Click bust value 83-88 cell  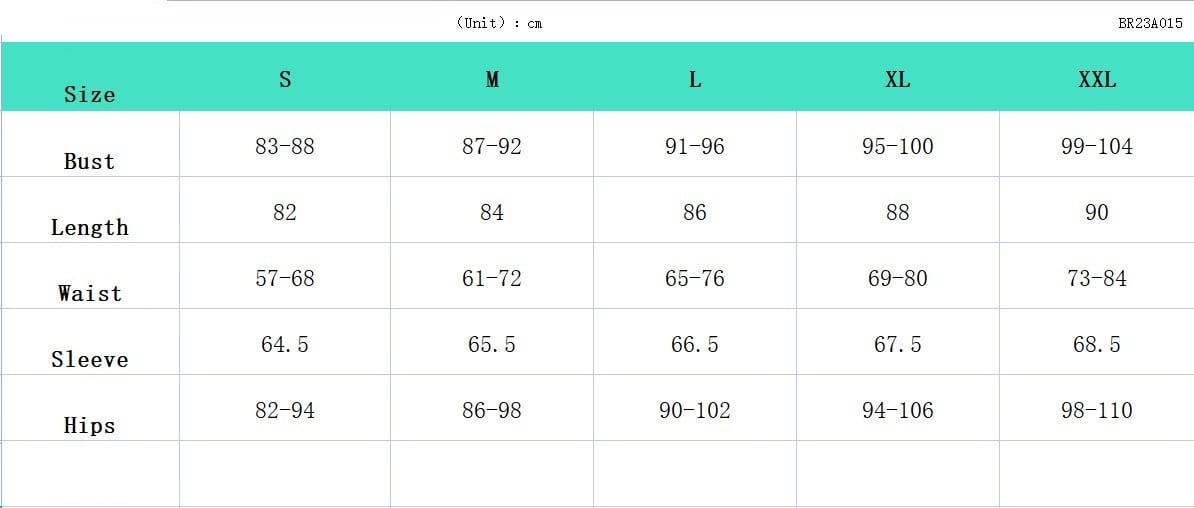(x=285, y=146)
